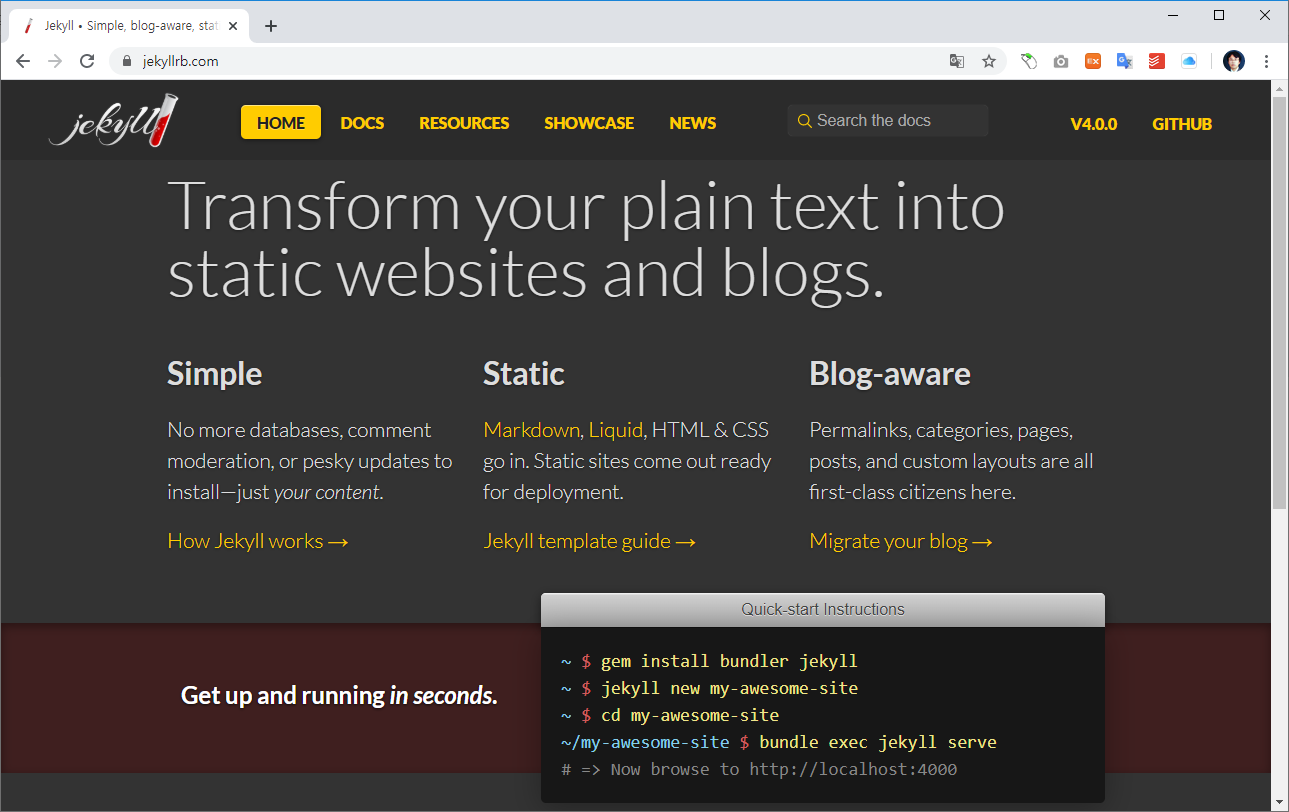The image size is (1289, 812).
Task: Open the RESOURCES nav item
Action: tap(464, 123)
